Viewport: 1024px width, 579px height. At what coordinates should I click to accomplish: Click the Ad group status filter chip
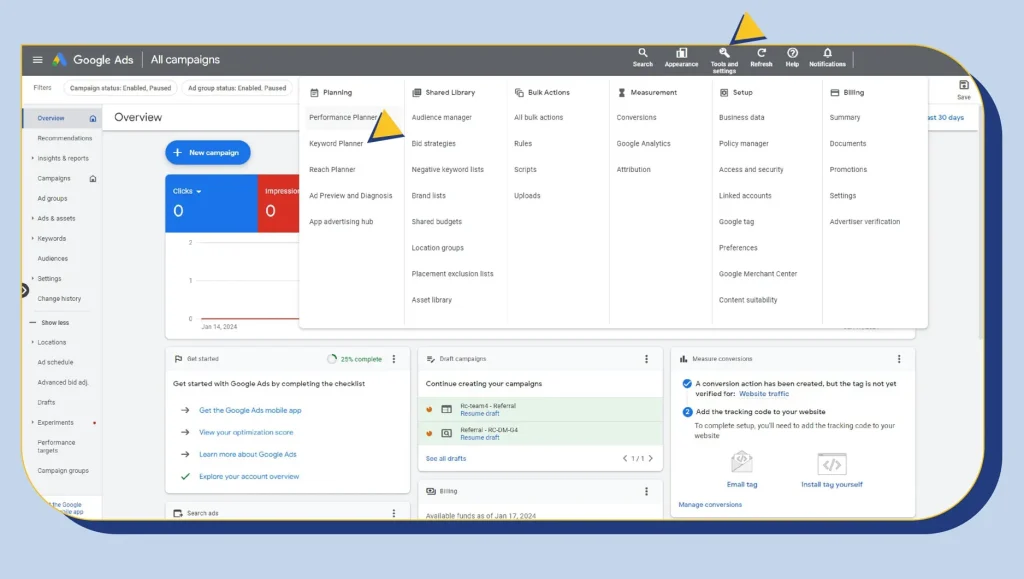(237, 88)
